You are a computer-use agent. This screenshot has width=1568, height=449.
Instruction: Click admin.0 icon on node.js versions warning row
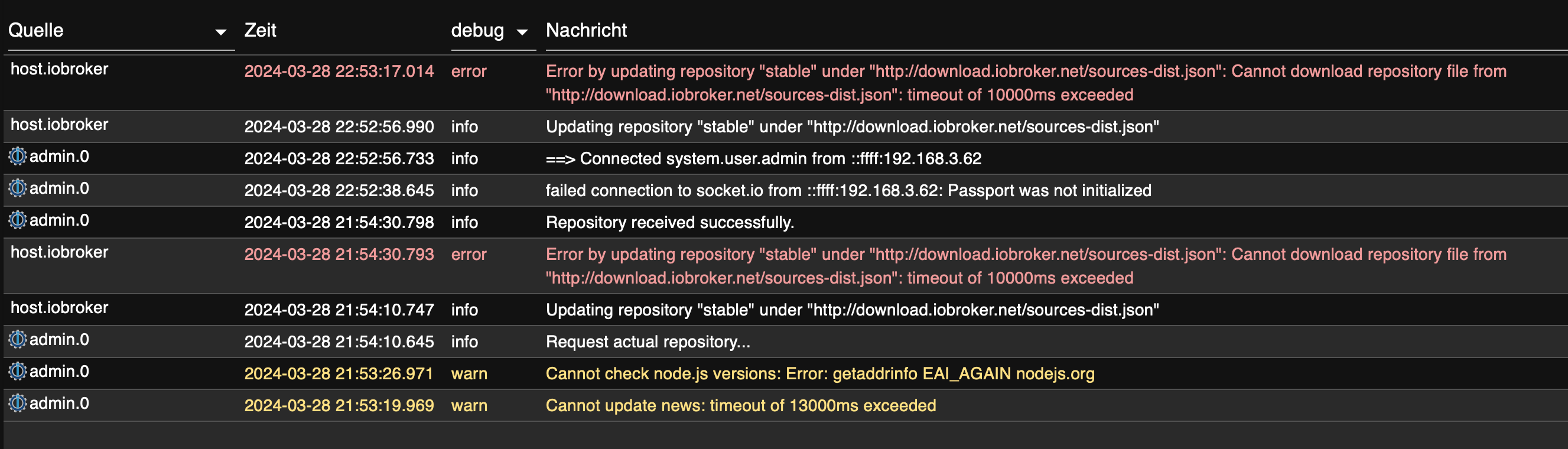point(18,371)
